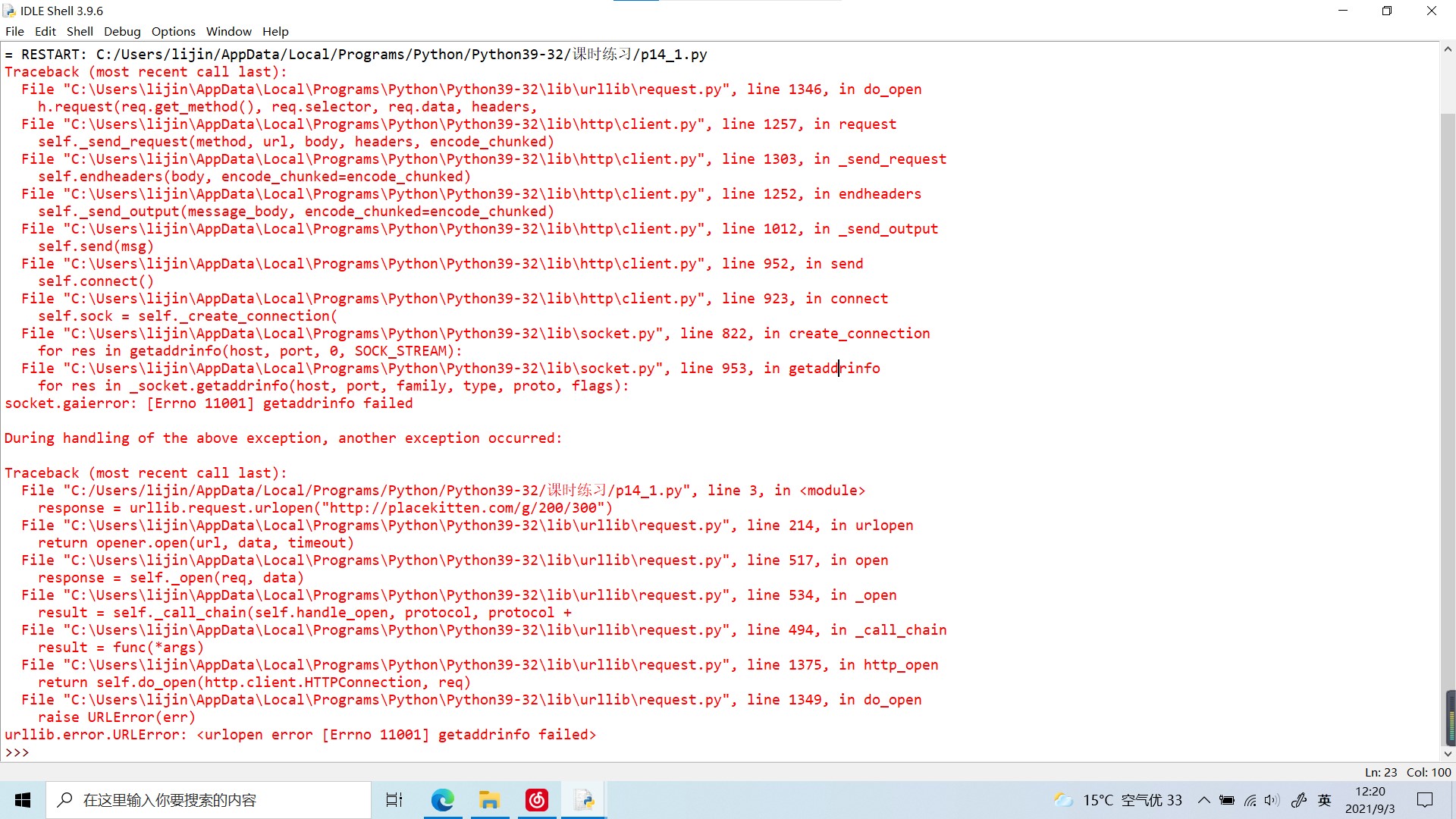Open the weather widget showing 15°C
The width and height of the screenshot is (1456, 819).
click(1118, 800)
